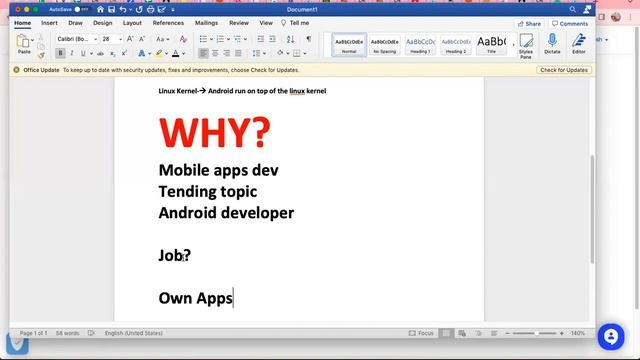The image size is (640, 360).
Task: Open the Comments pane
Action: click(x=570, y=24)
